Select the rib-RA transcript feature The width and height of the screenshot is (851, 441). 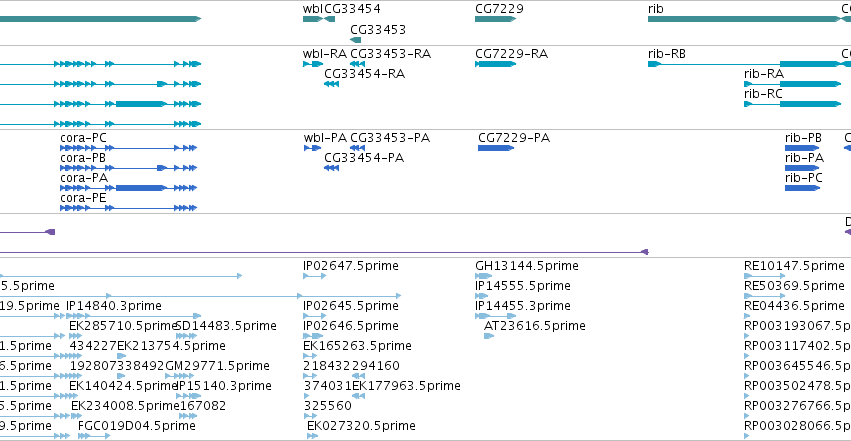(x=792, y=84)
